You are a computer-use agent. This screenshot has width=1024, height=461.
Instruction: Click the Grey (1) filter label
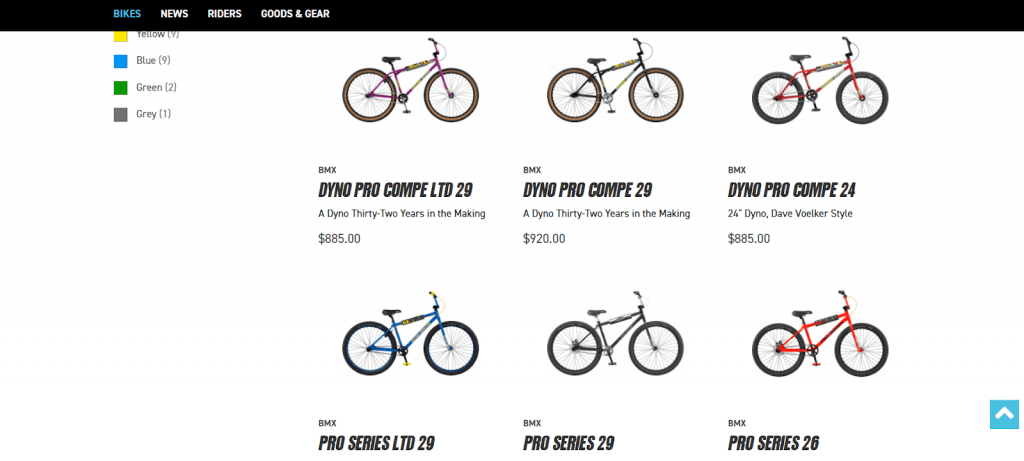(153, 114)
